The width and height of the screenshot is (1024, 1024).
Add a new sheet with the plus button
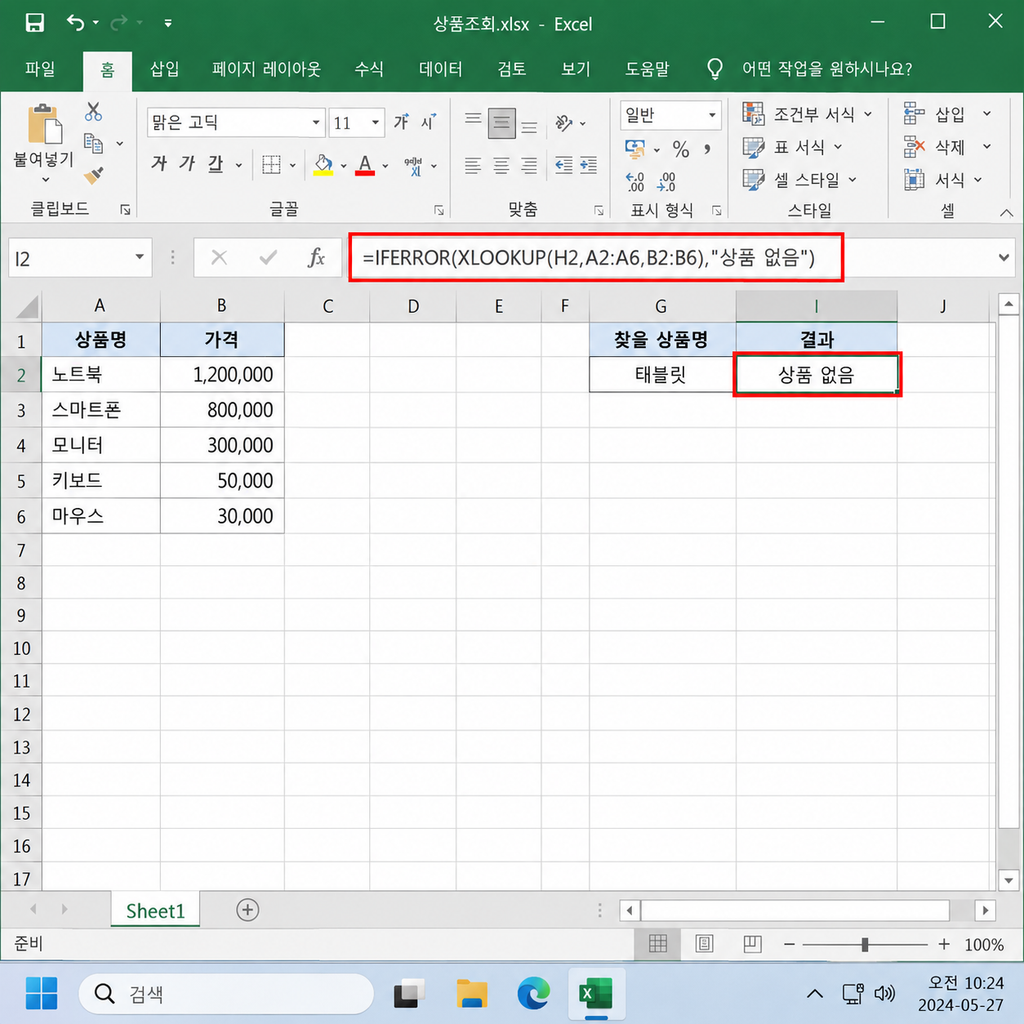click(248, 910)
